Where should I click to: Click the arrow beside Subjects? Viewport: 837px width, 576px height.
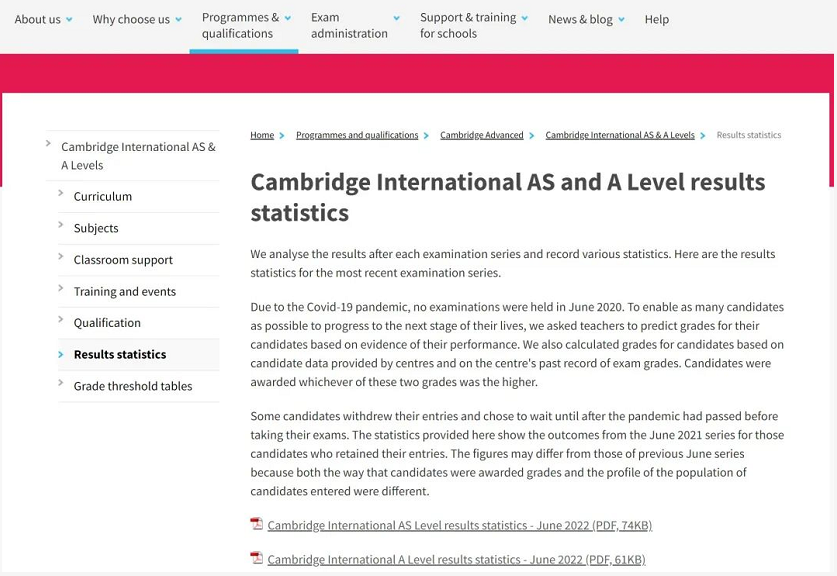pos(61,225)
